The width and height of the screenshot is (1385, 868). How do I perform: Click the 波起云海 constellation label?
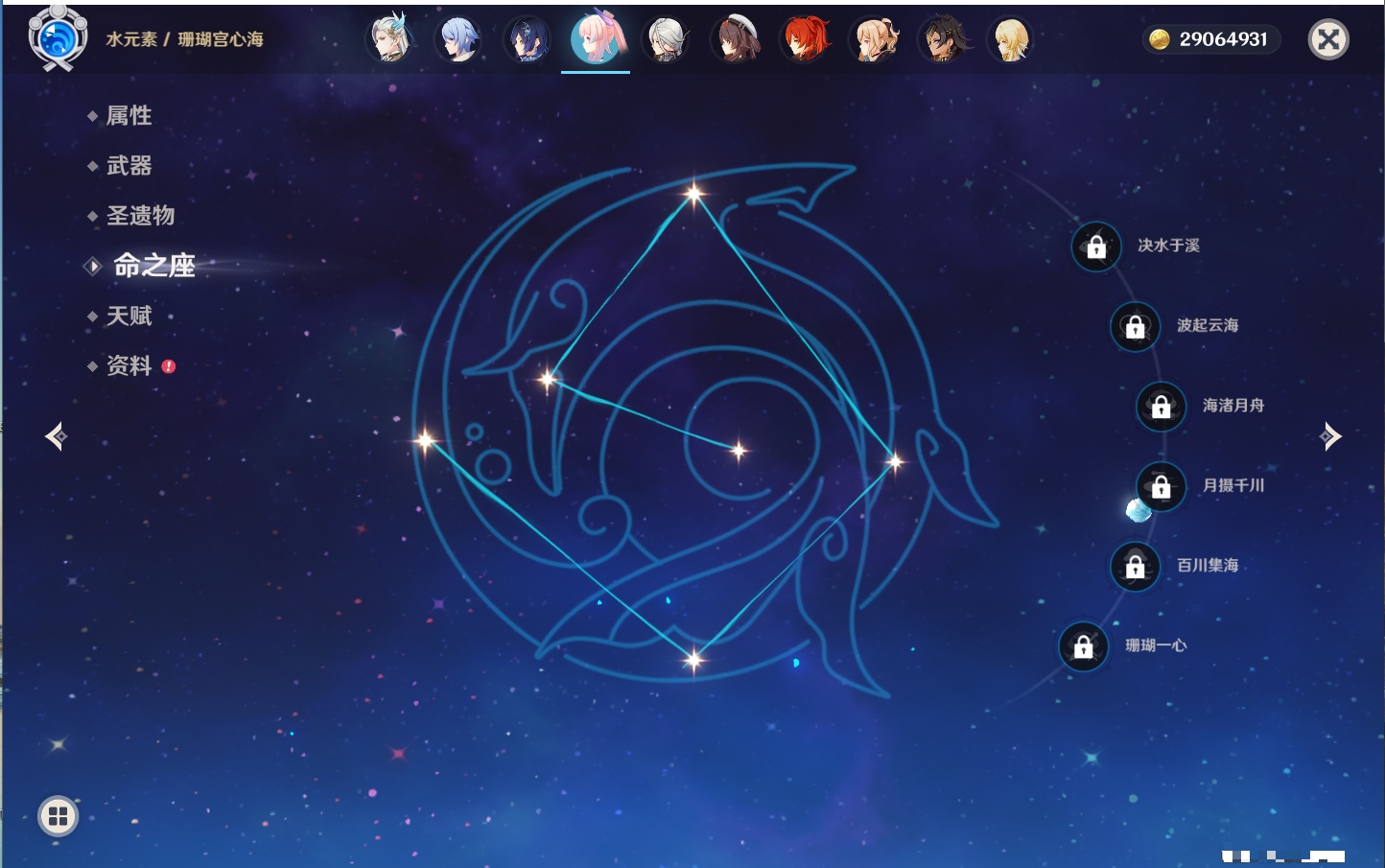tap(1208, 325)
